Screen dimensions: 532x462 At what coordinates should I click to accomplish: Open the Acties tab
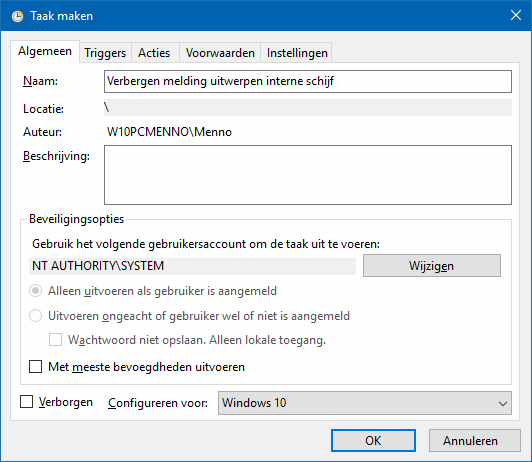[154, 53]
